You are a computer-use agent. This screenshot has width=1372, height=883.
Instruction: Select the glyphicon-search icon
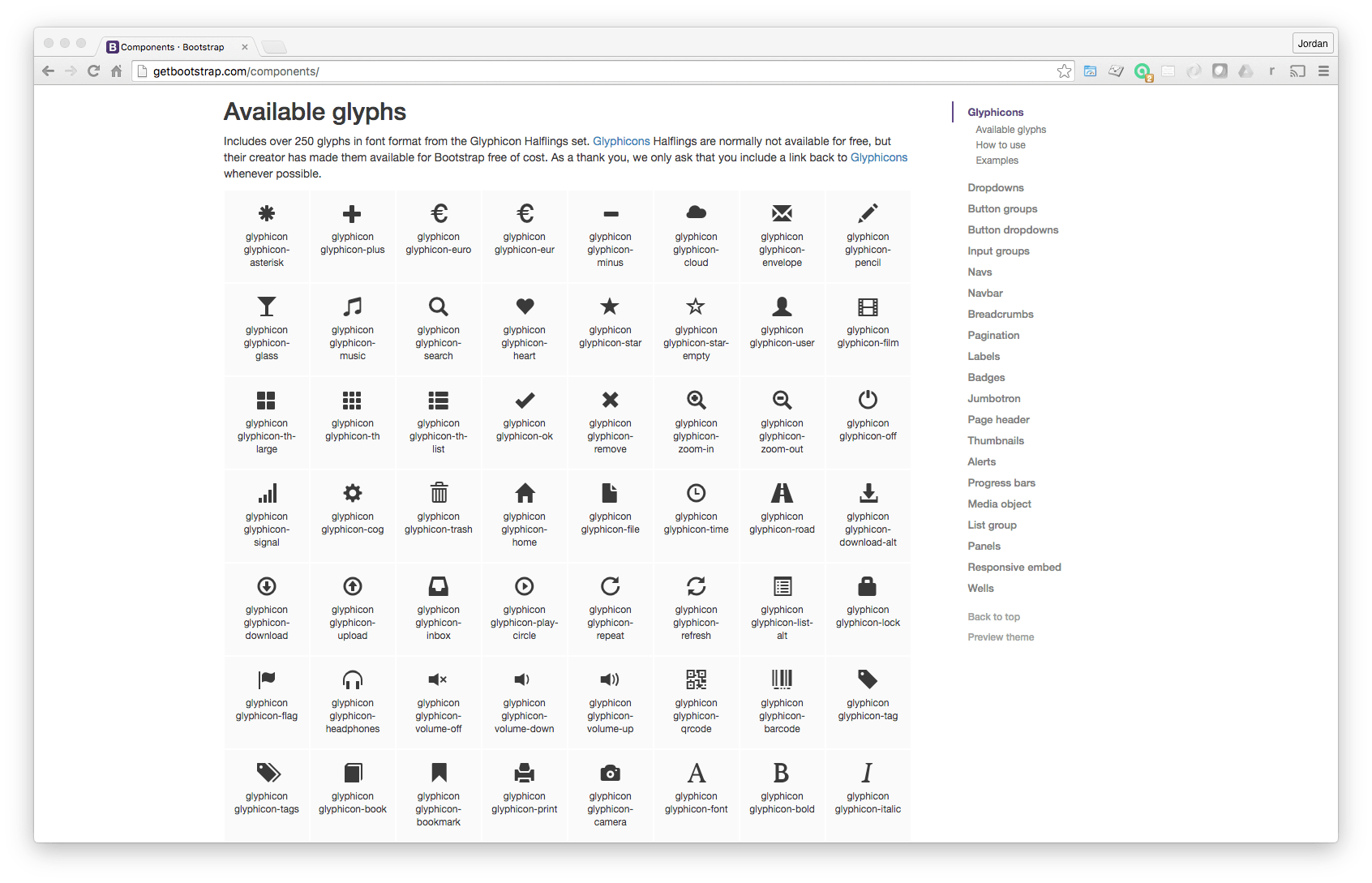(x=438, y=307)
